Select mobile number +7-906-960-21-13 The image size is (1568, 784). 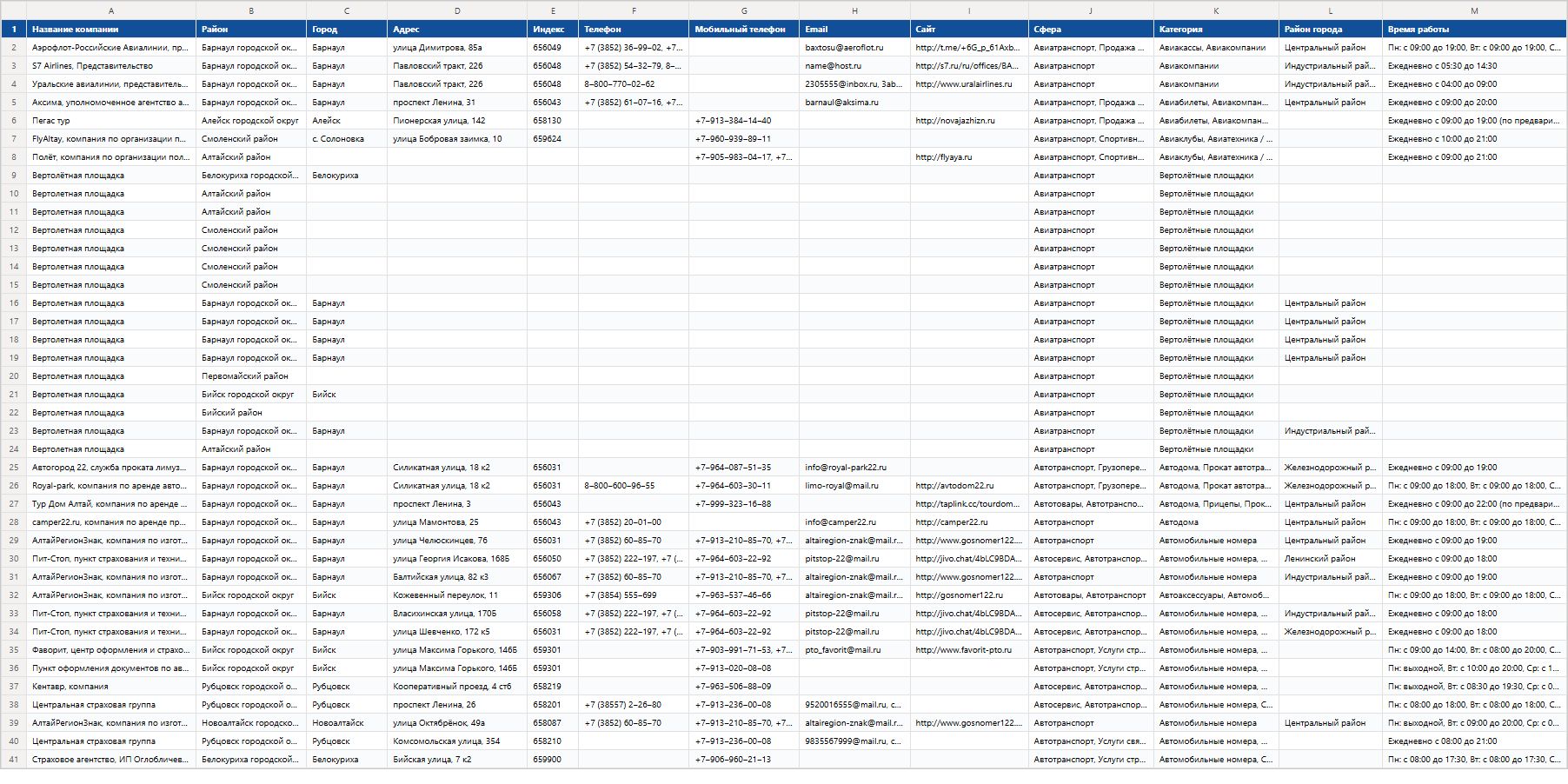pyautogui.click(x=744, y=760)
